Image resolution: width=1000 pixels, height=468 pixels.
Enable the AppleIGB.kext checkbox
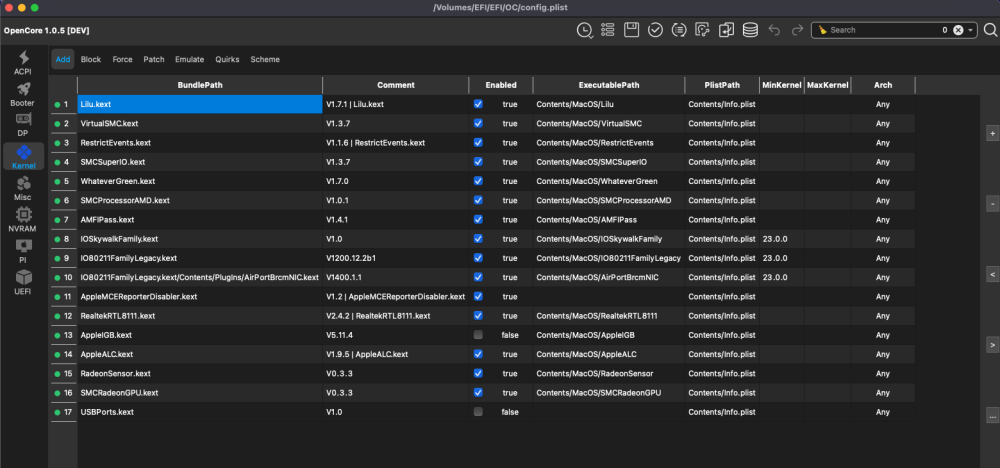(478, 335)
